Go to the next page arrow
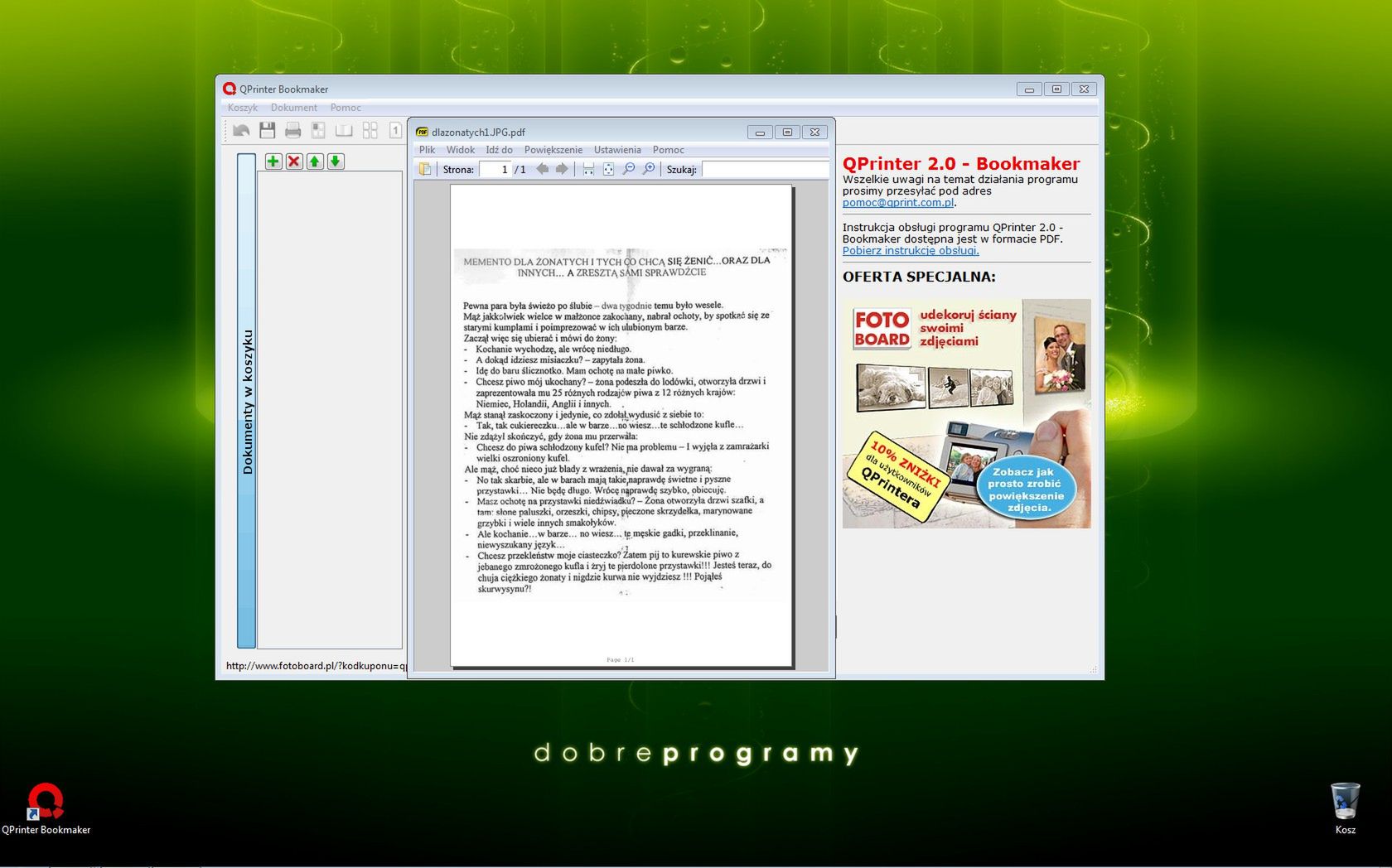1392x868 pixels. 562,169
